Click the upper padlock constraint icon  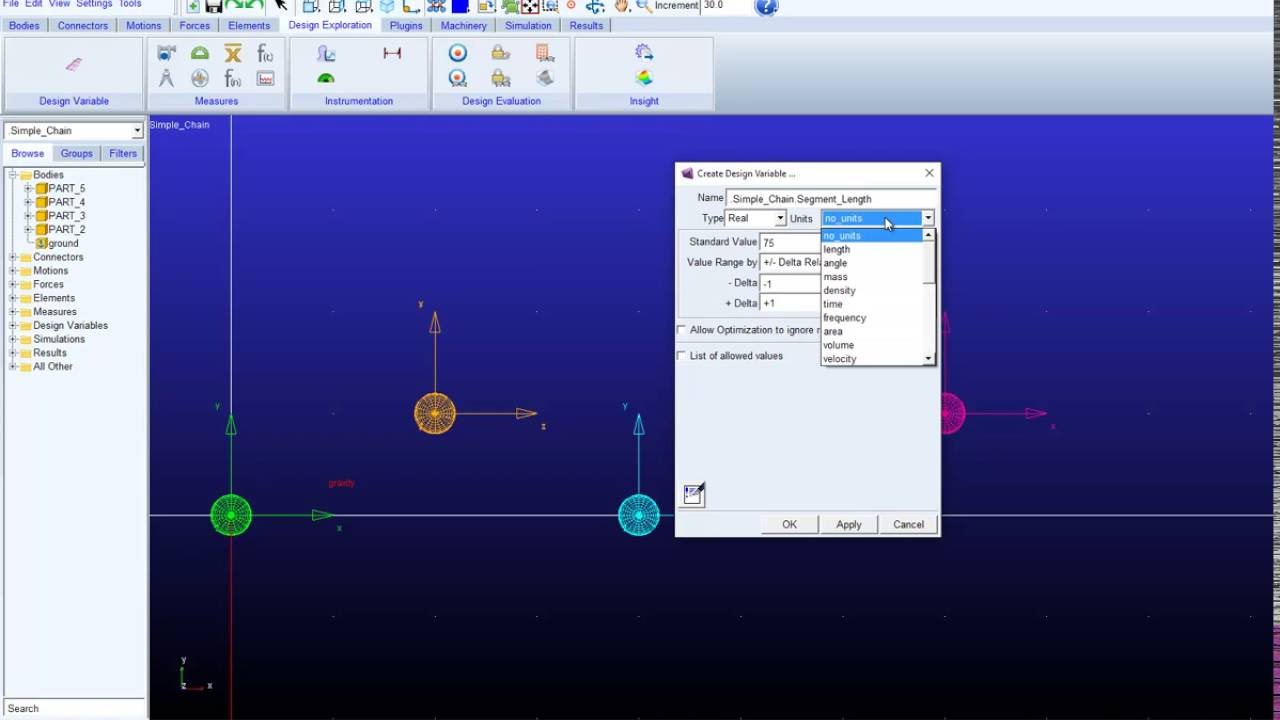pyautogui.click(x=501, y=53)
